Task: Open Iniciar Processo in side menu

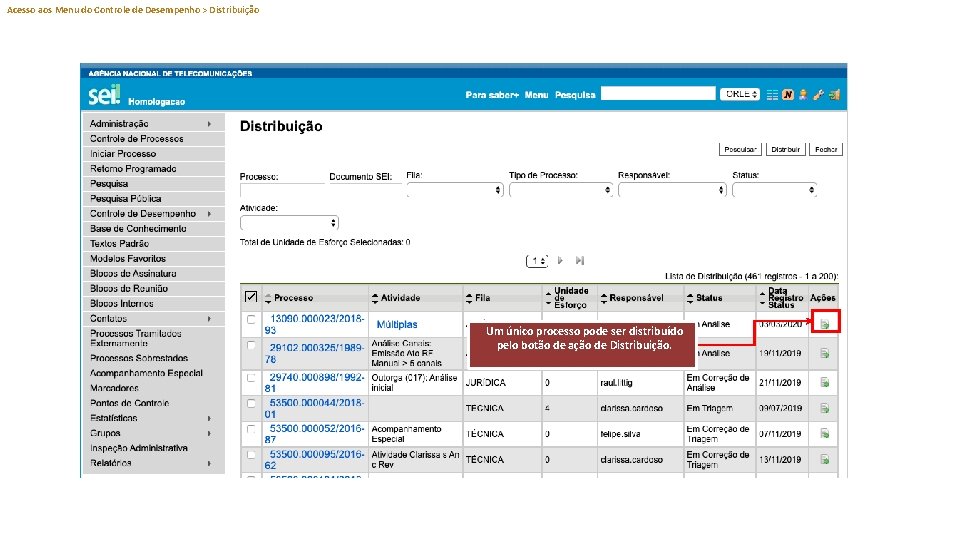Action: tap(153, 154)
